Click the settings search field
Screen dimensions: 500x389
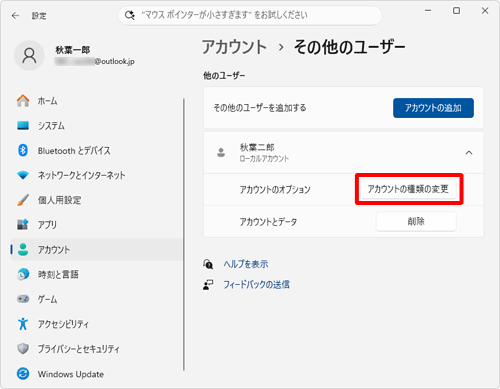pos(250,15)
